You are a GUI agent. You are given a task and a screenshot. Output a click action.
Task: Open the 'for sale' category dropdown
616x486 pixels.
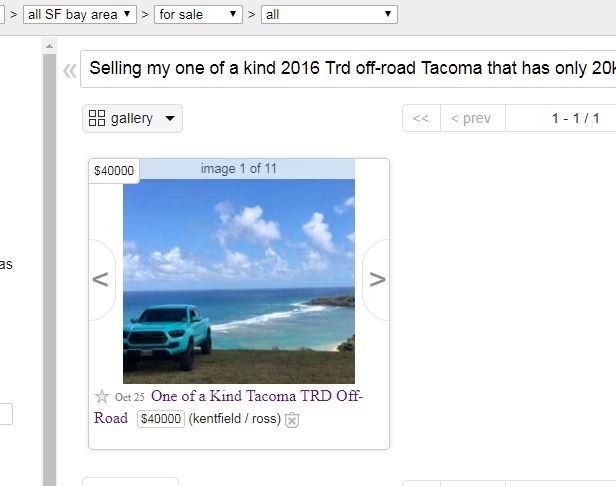click(198, 15)
